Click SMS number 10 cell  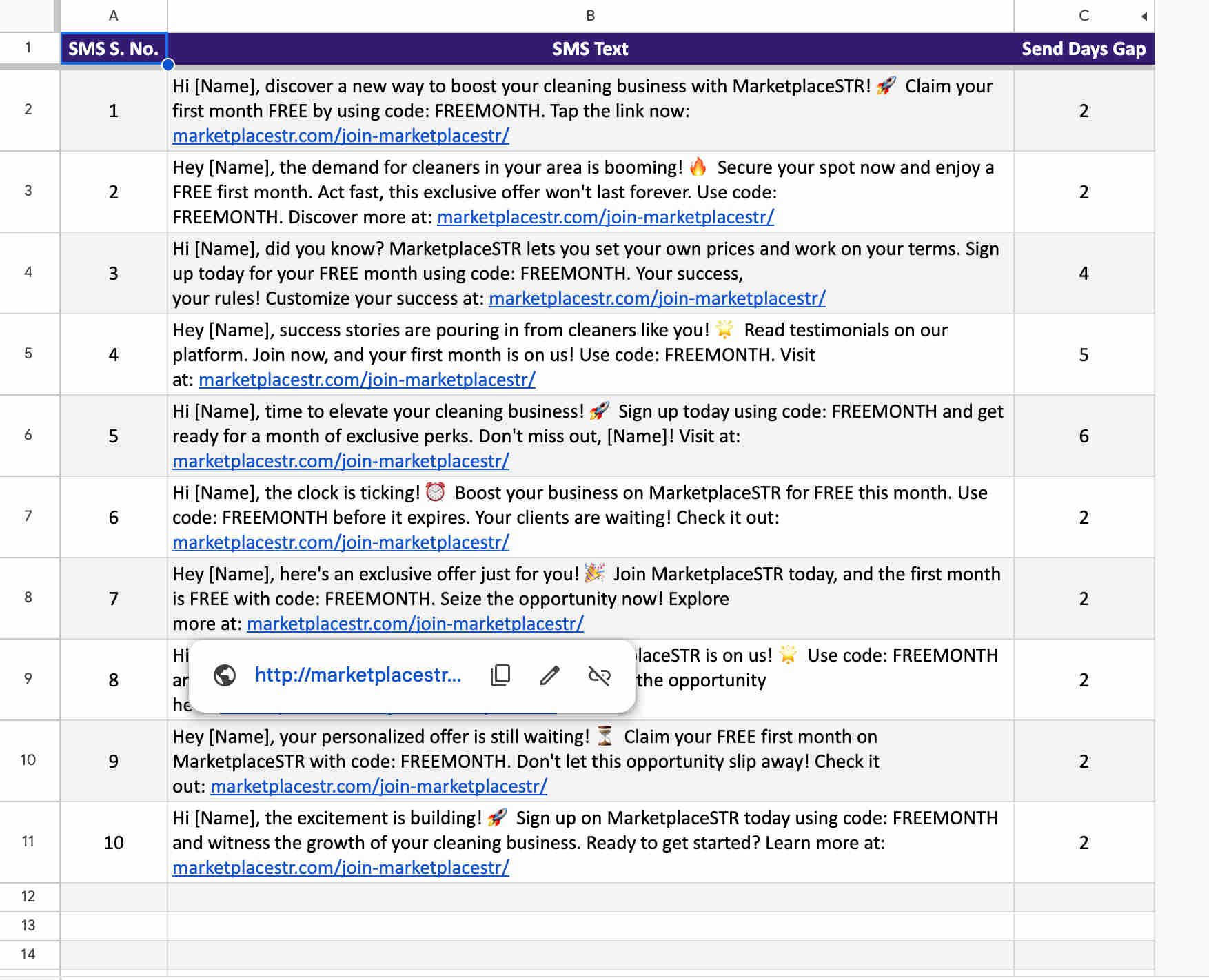pyautogui.click(x=114, y=843)
